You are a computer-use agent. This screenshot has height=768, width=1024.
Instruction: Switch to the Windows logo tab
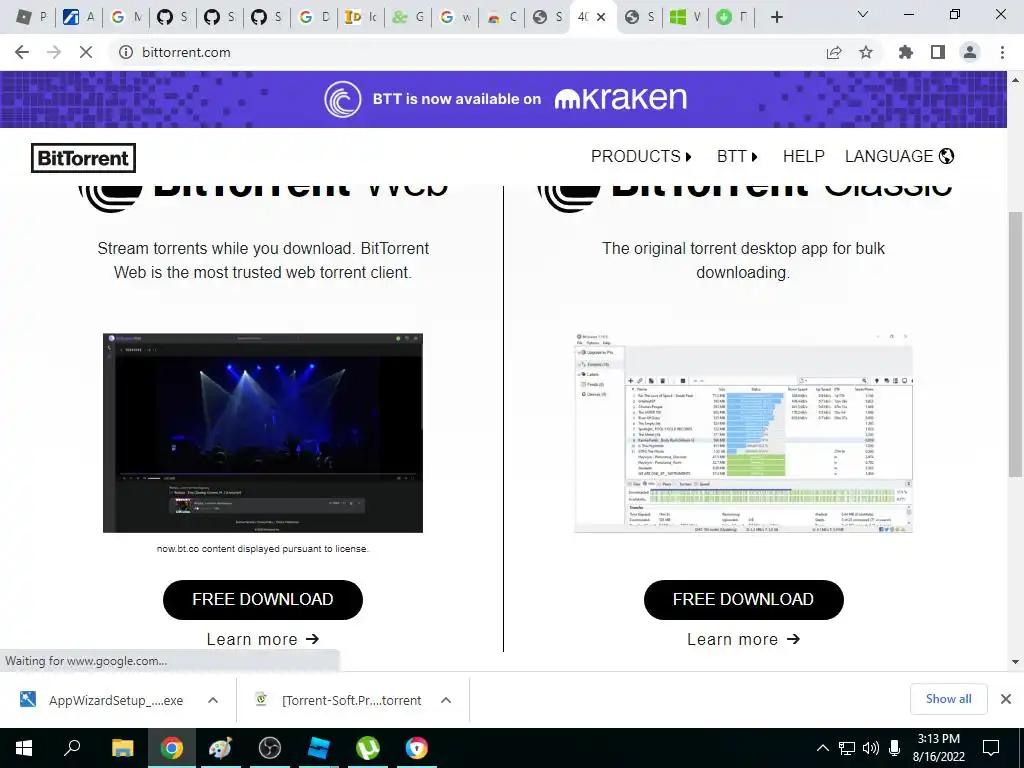coord(686,17)
